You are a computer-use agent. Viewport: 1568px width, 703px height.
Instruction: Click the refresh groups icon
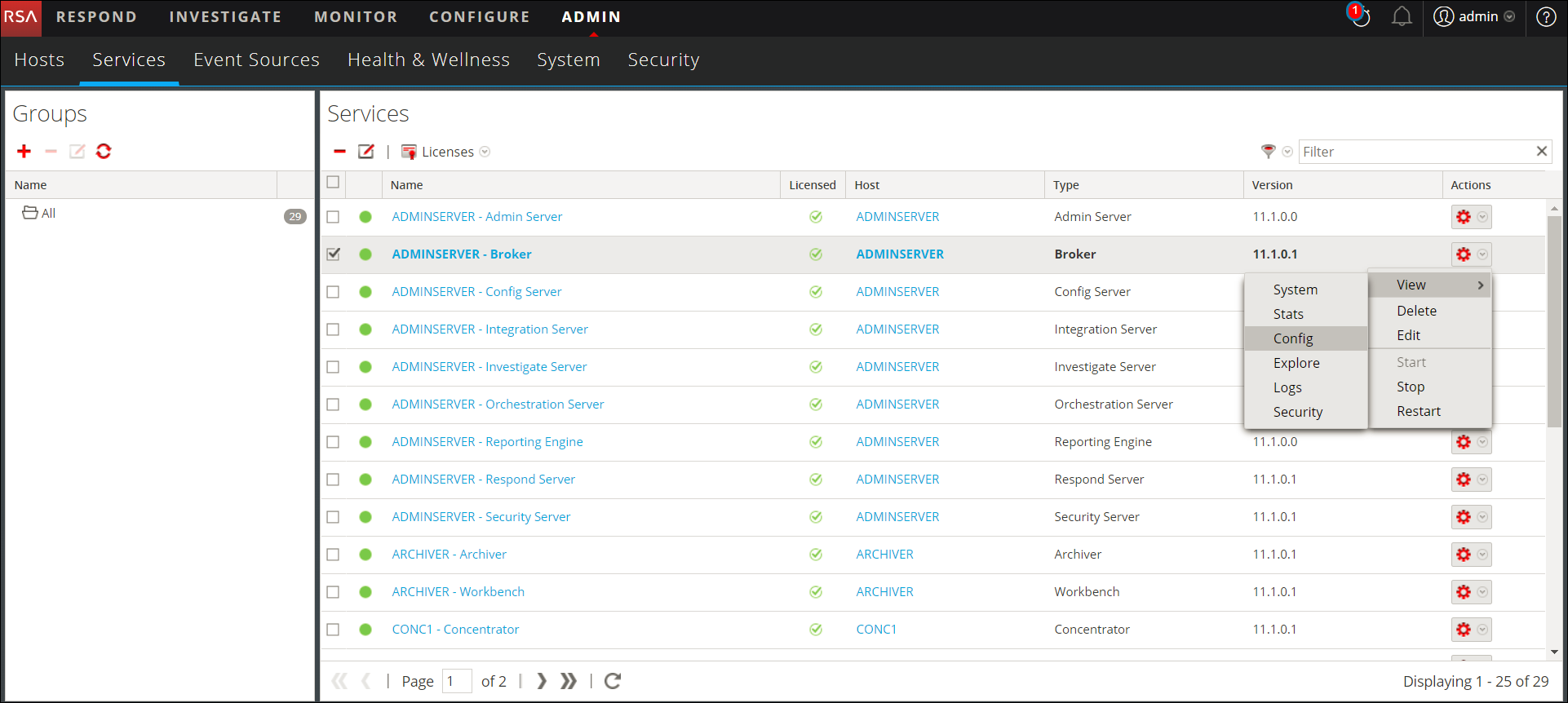(x=104, y=151)
